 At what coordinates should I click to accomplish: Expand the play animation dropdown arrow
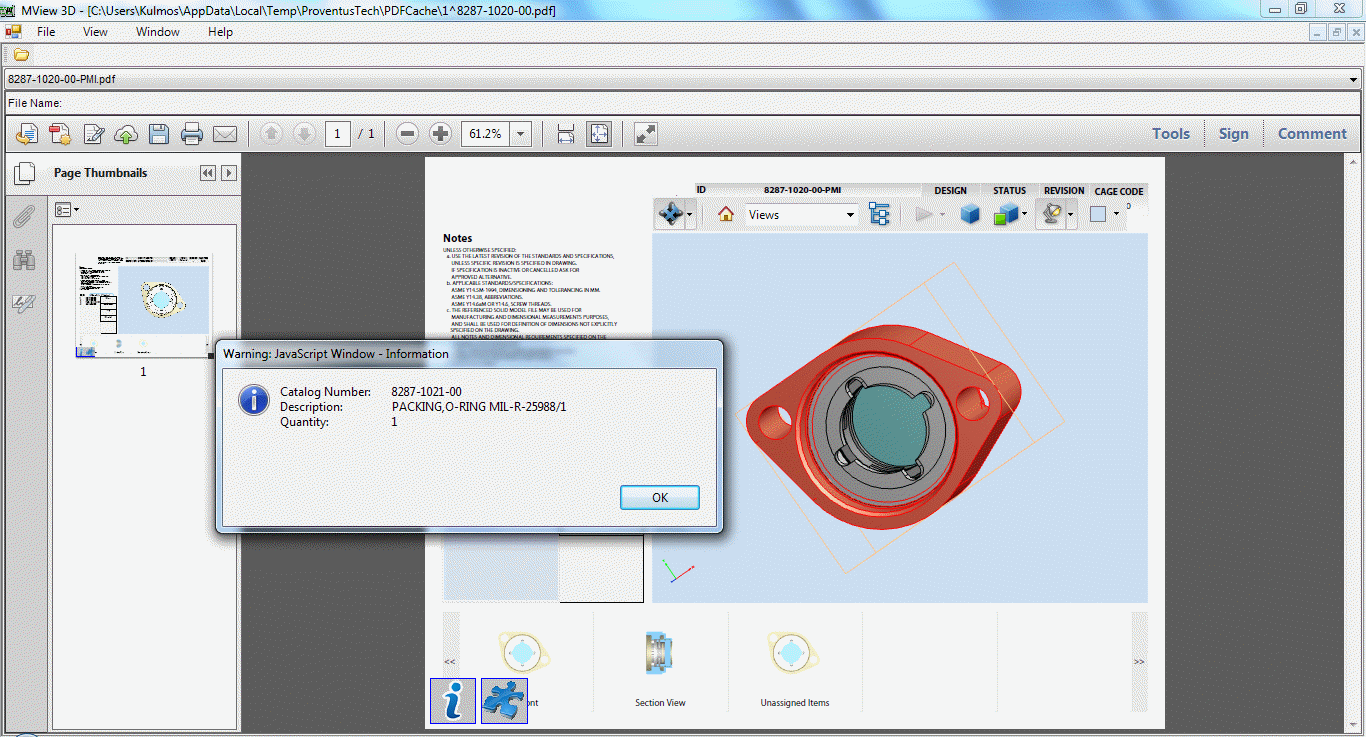(942, 214)
